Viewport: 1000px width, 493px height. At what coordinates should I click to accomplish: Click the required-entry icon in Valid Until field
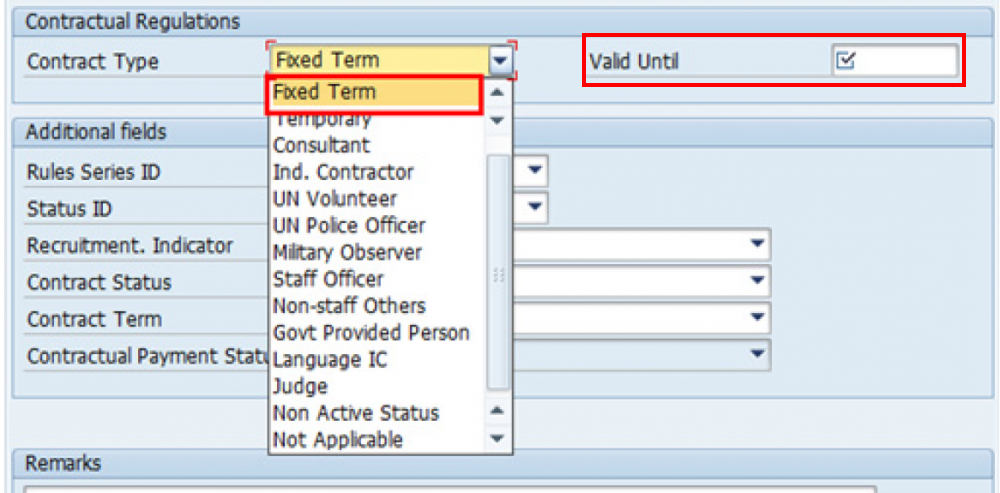(x=846, y=62)
